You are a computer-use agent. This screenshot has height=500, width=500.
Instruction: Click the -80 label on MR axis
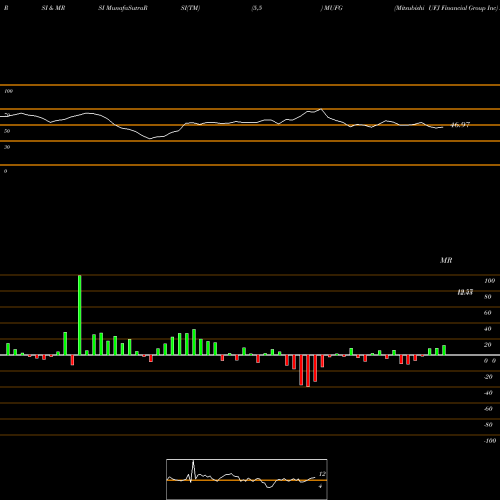[x=488, y=425]
